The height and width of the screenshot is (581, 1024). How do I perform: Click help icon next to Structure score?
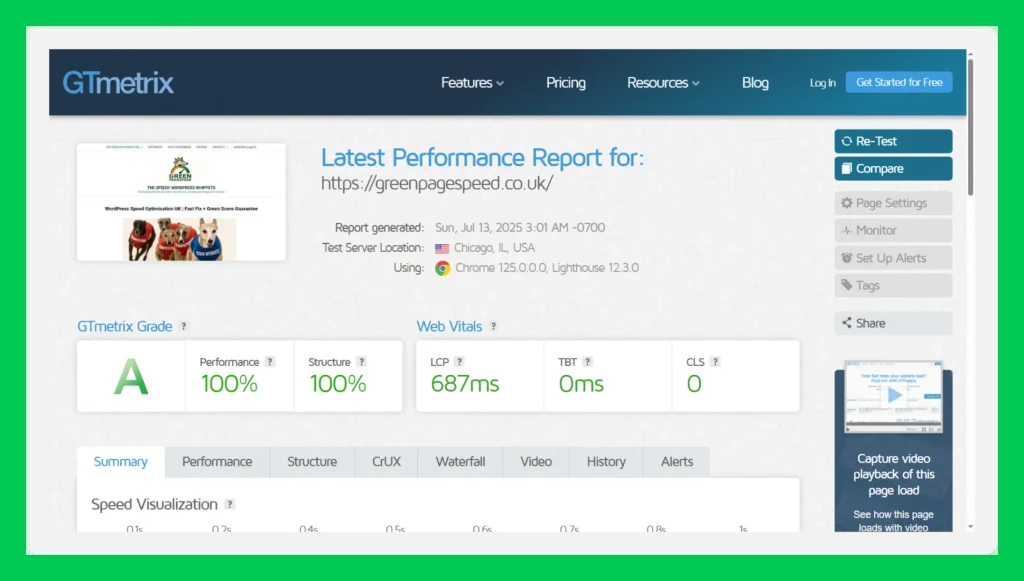pyautogui.click(x=361, y=362)
